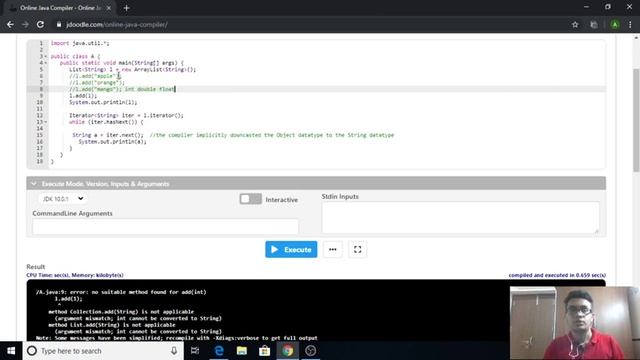Launch Microsoft Edge from the taskbar
This screenshot has height=360, width=640.
pos(219,351)
